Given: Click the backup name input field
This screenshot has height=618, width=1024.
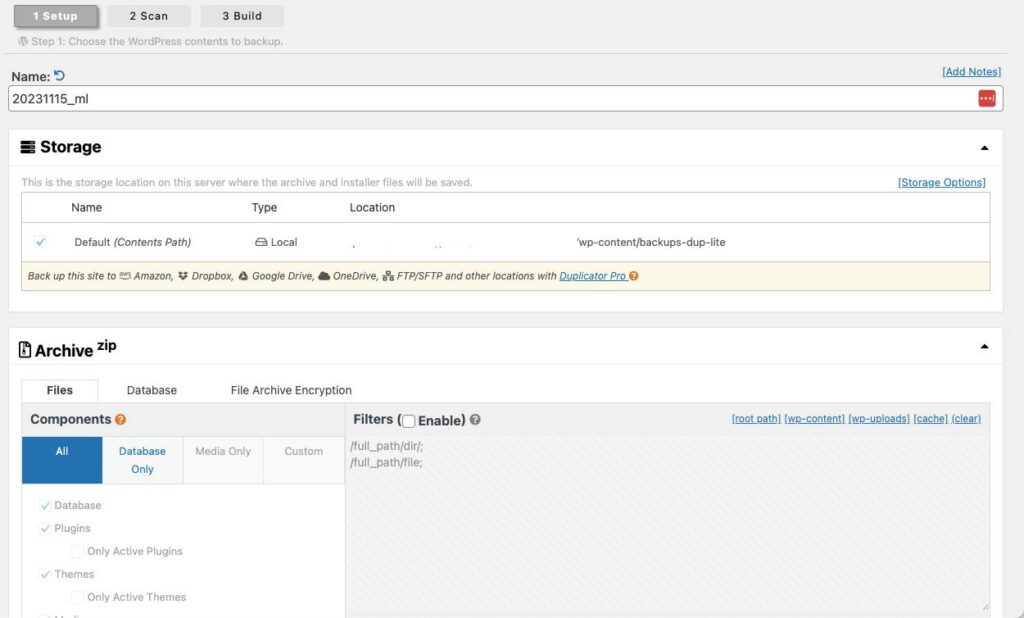Looking at the screenshot, I should pyautogui.click(x=480, y=99).
